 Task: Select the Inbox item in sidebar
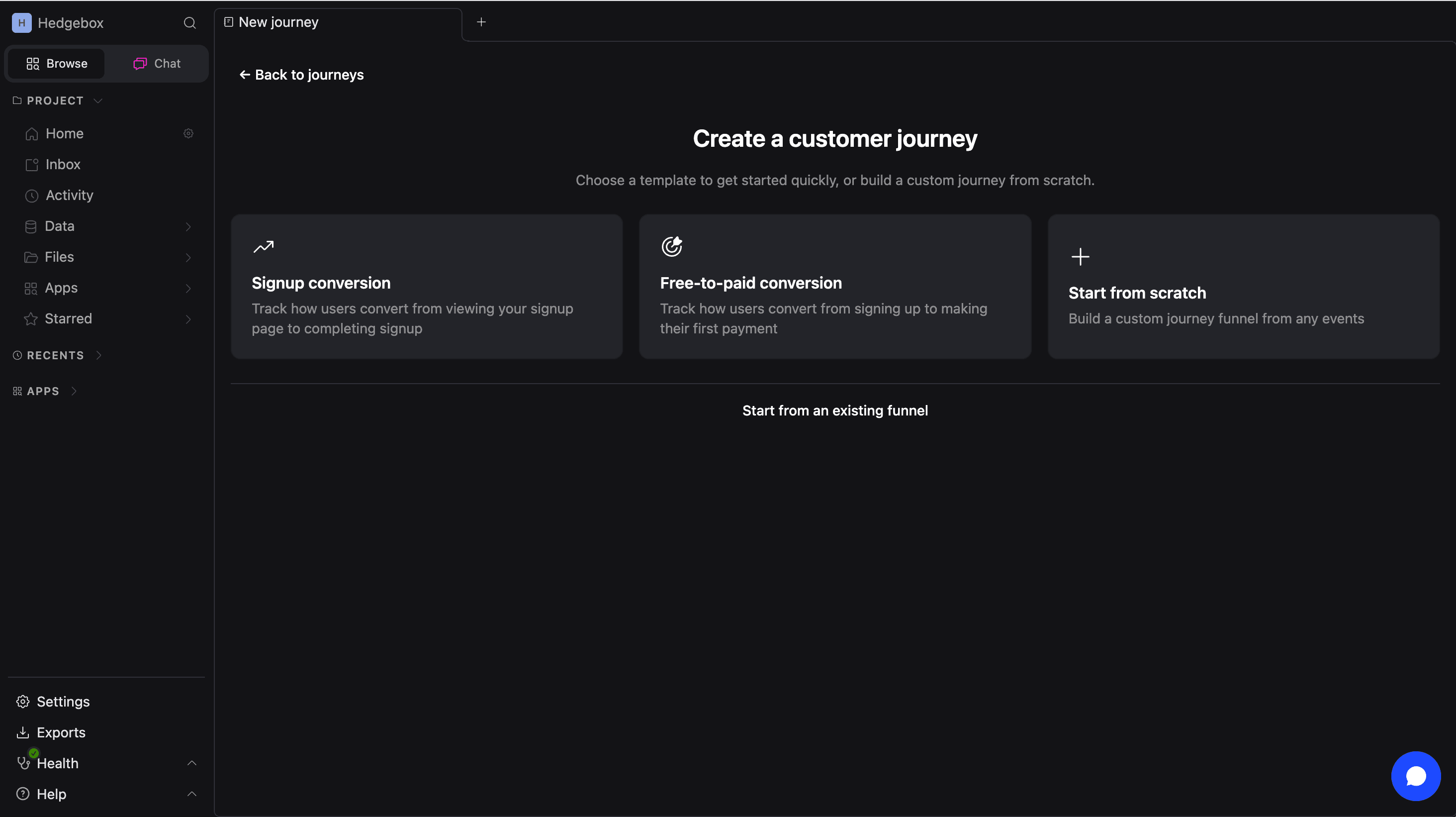click(x=63, y=164)
